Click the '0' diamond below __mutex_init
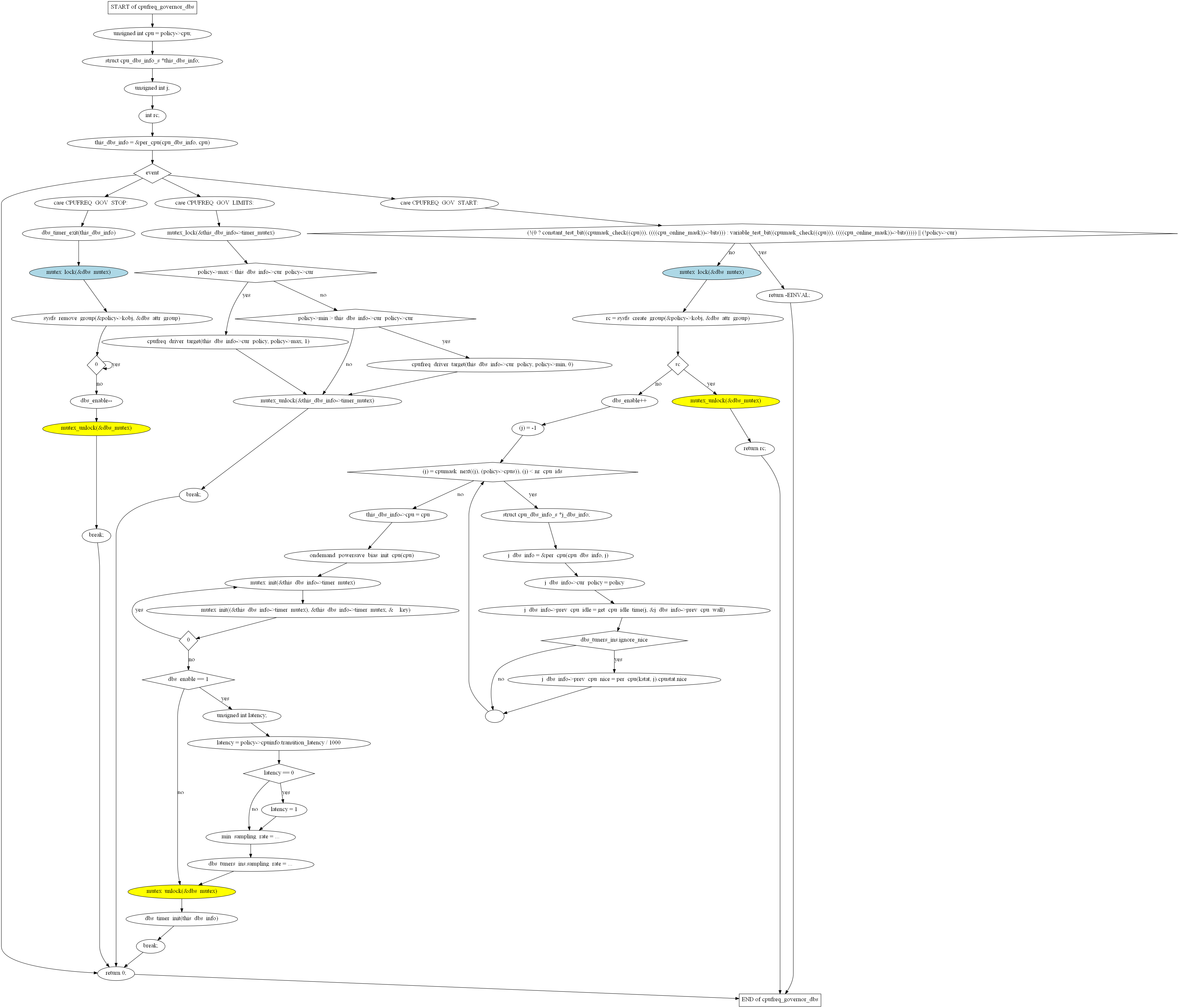The width and height of the screenshot is (1179, 1008). point(188,641)
